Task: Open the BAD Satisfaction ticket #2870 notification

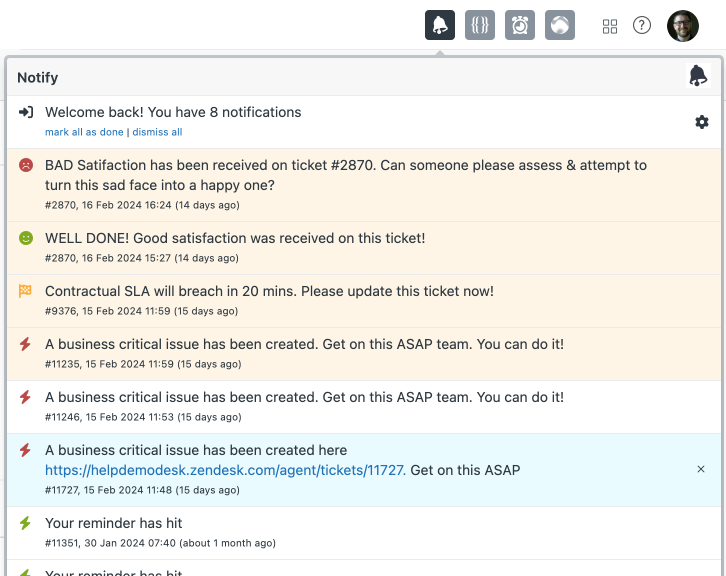Action: pos(364,185)
